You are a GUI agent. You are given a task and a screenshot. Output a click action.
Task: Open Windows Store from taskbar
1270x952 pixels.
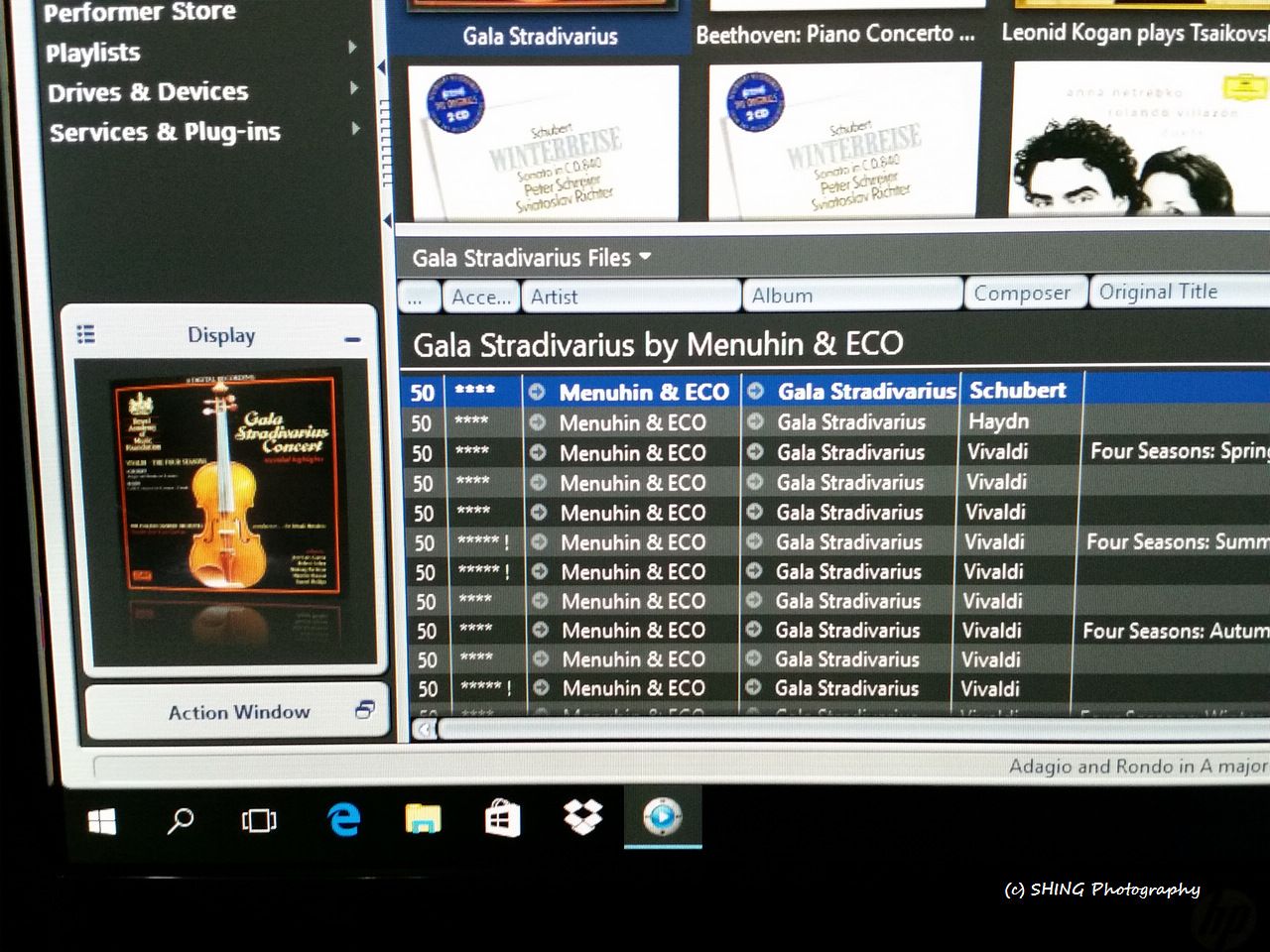[x=502, y=819]
